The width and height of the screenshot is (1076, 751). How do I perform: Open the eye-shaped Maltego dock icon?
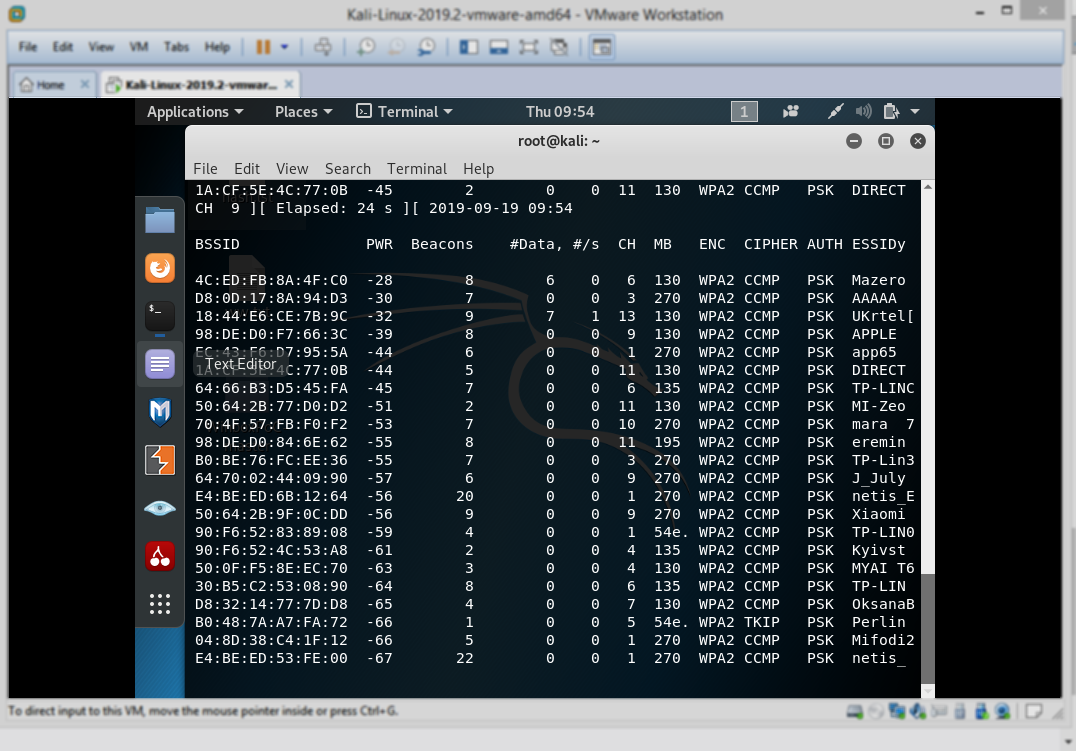[160, 508]
